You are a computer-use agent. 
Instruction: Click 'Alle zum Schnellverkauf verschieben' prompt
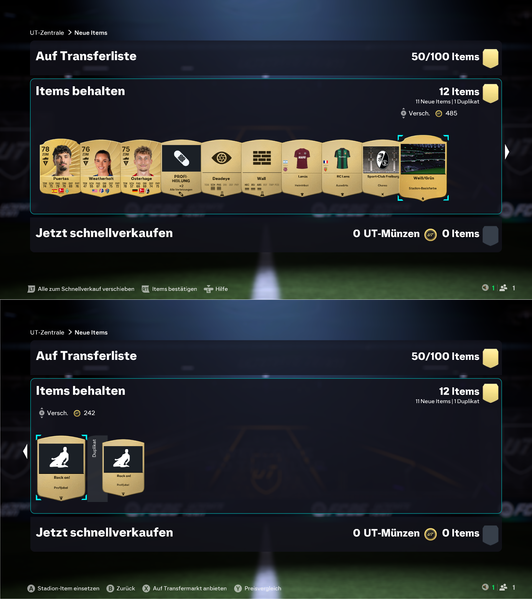coord(81,289)
